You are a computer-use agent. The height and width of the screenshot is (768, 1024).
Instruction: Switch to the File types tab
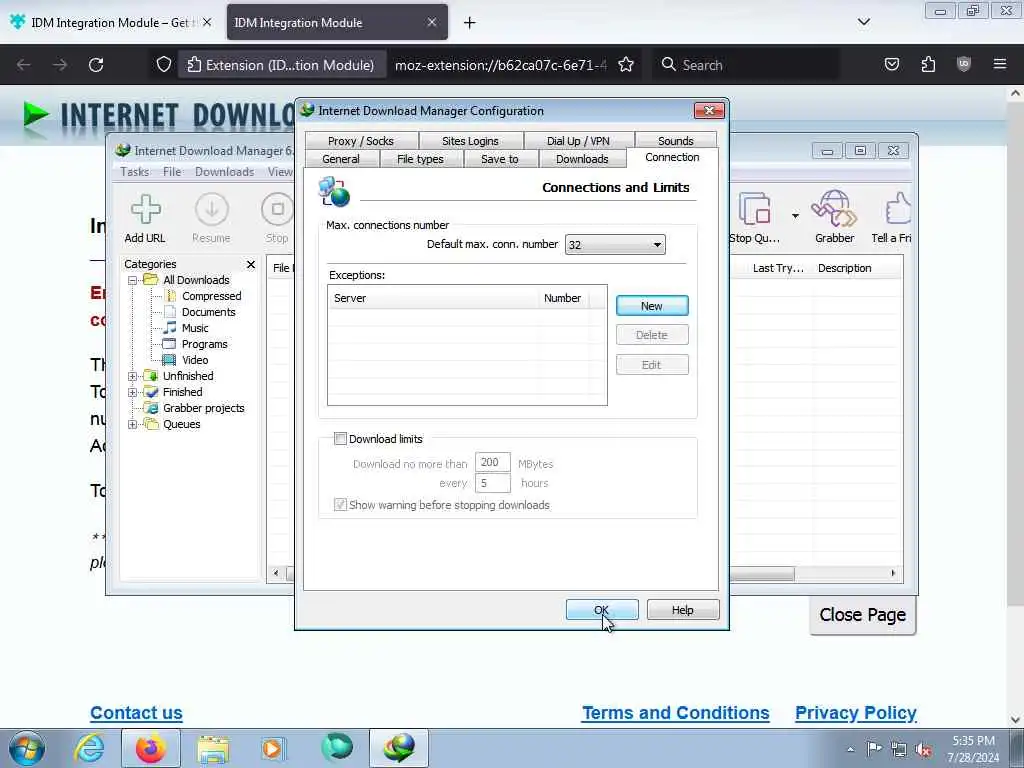tap(420, 159)
